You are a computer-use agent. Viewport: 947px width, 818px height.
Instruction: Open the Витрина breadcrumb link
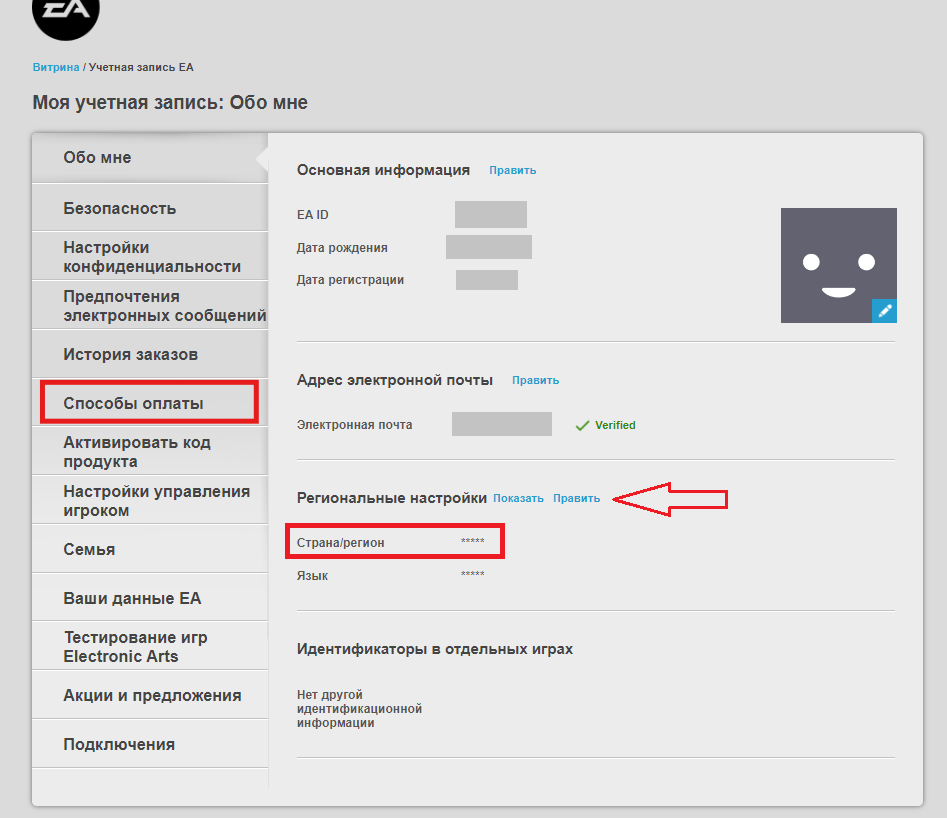tap(55, 67)
